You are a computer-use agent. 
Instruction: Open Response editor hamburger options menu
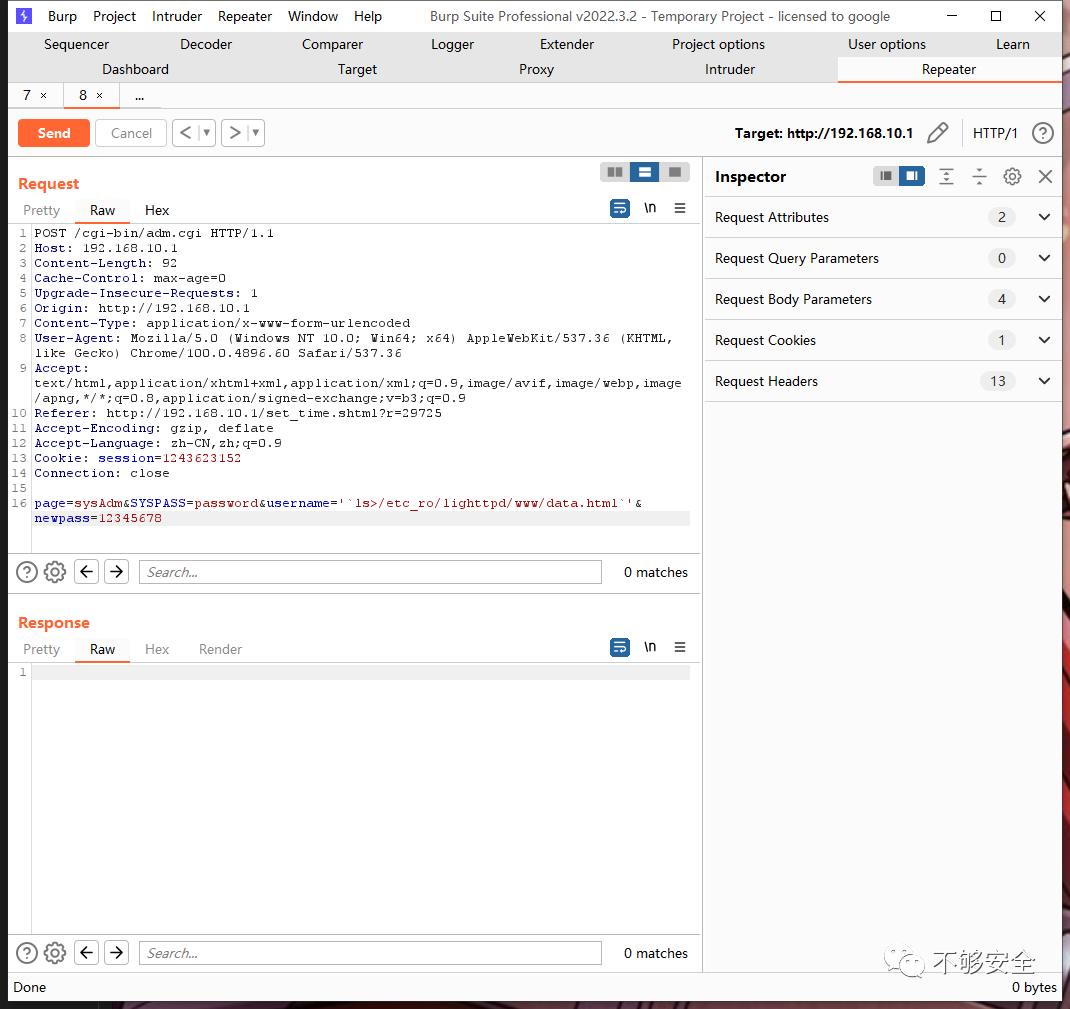pos(680,647)
